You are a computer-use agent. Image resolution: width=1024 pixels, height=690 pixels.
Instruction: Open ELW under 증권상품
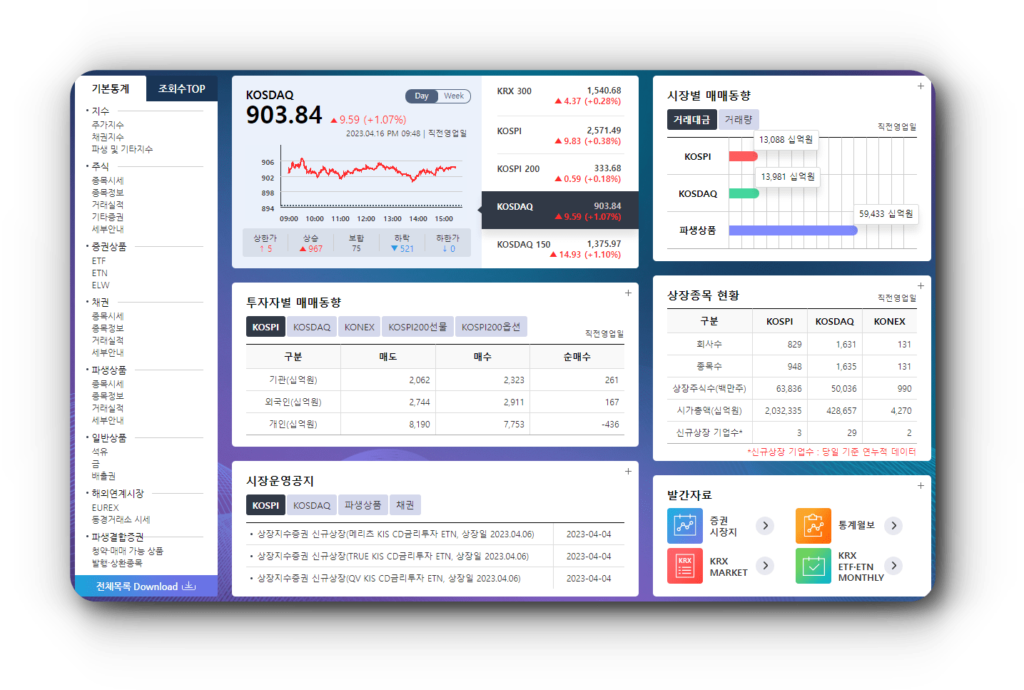coord(101,285)
